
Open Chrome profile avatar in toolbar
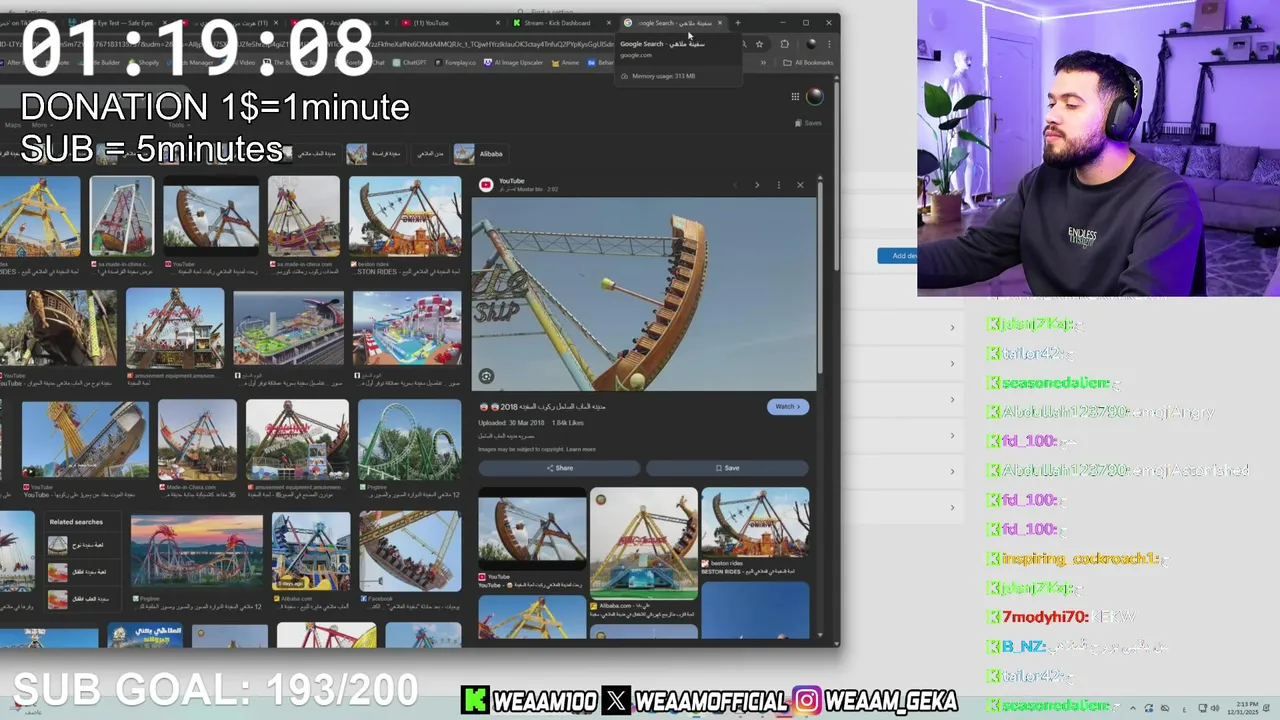click(x=811, y=44)
